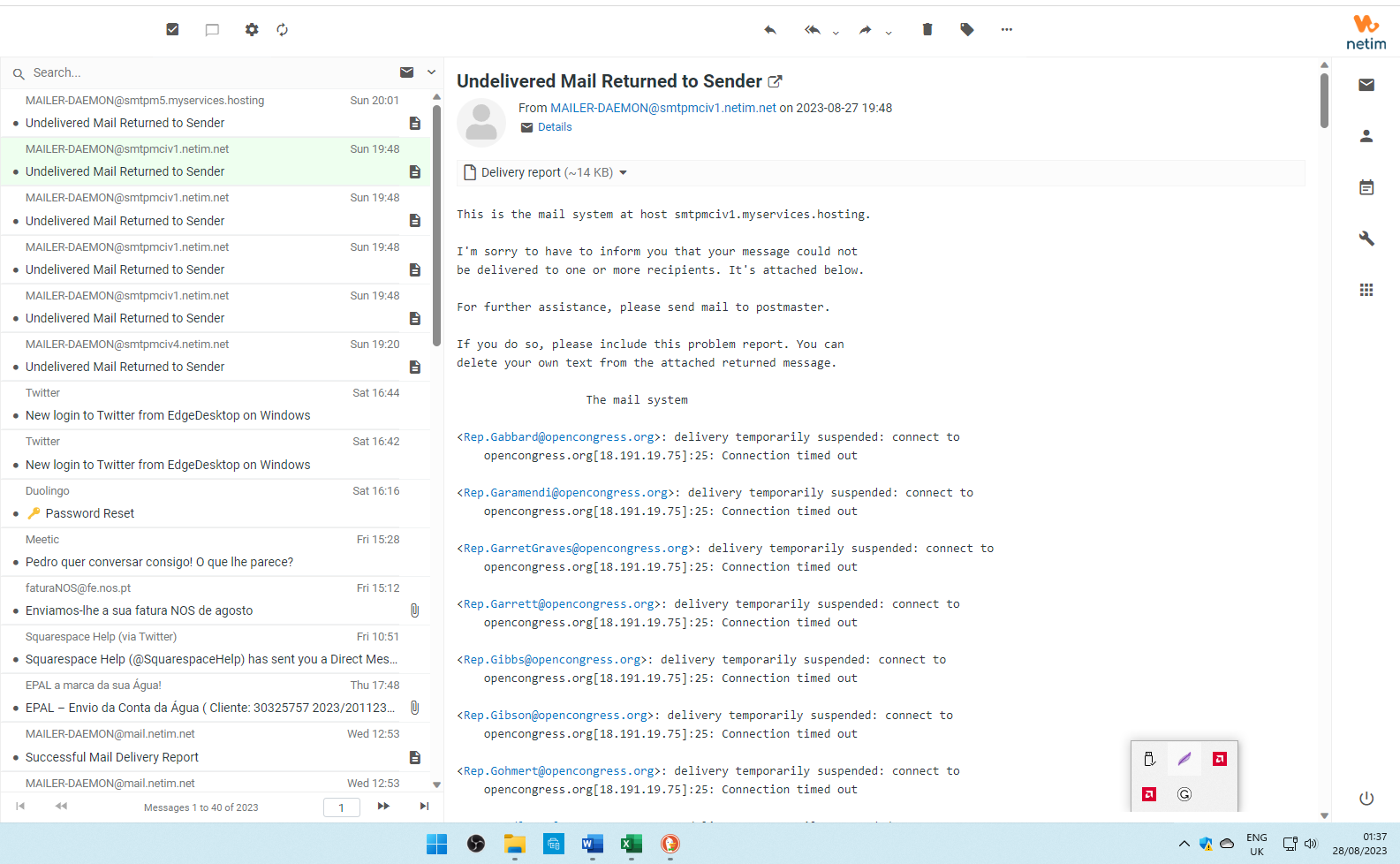1400x864 pixels.
Task: Open Calendar in the right sidebar
Action: click(x=1366, y=187)
